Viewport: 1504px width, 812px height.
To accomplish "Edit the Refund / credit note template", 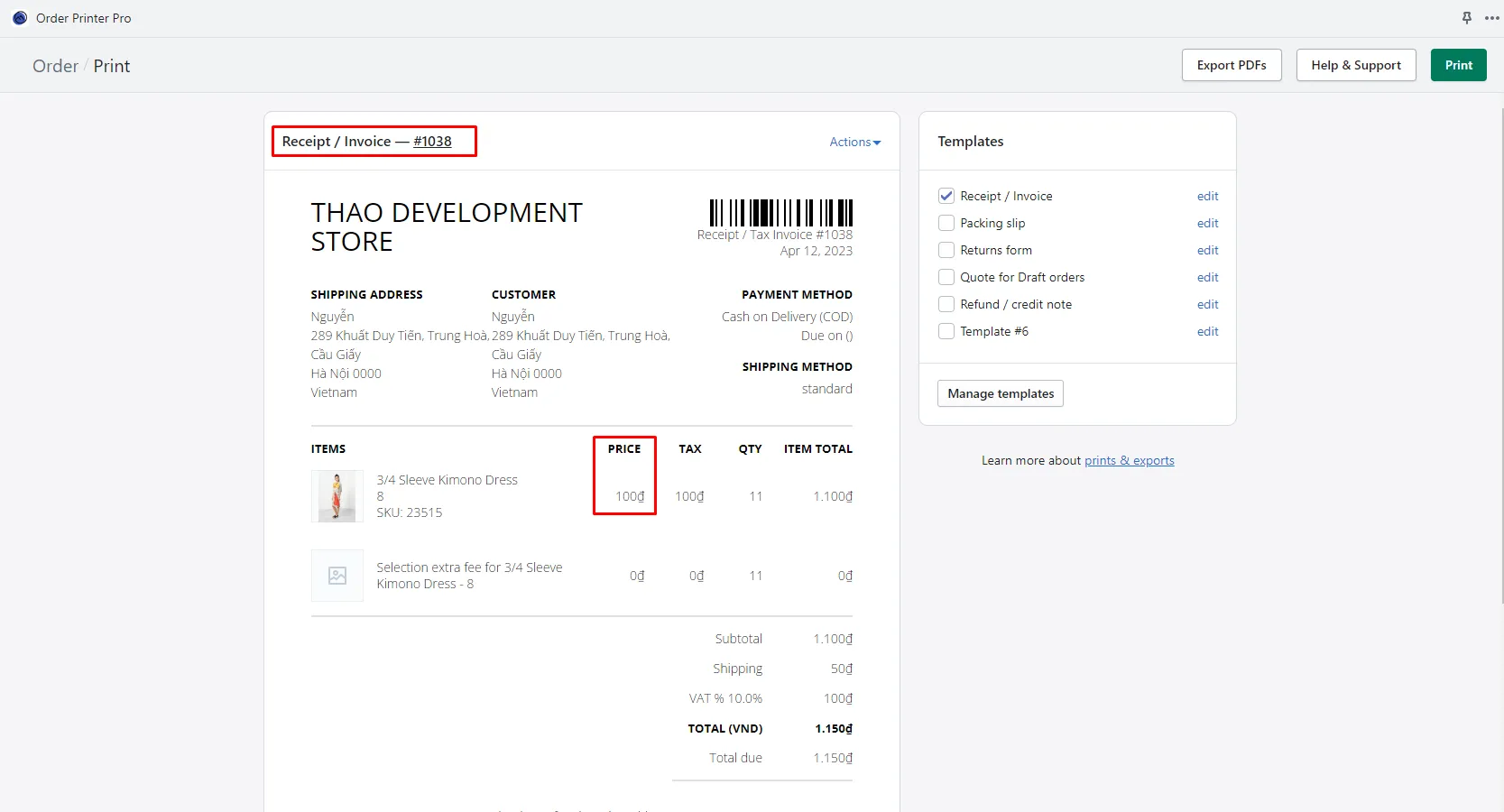I will pyautogui.click(x=1208, y=304).
